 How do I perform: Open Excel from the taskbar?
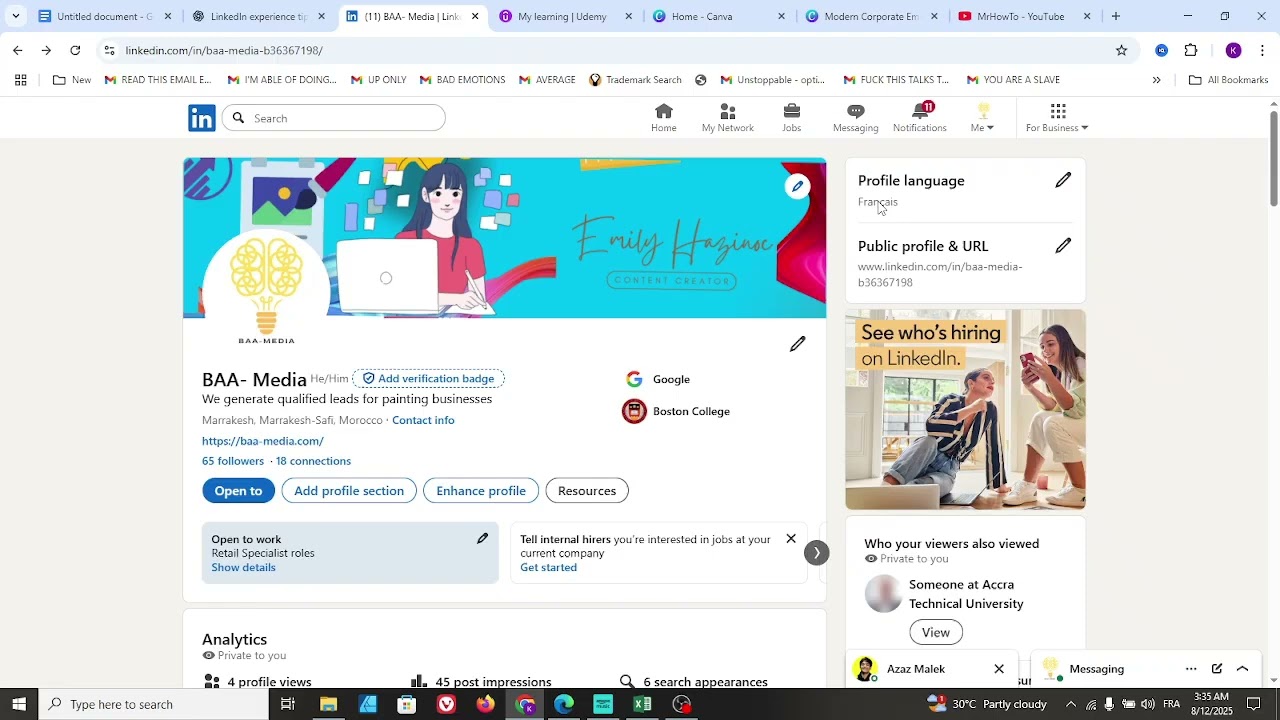click(x=642, y=704)
